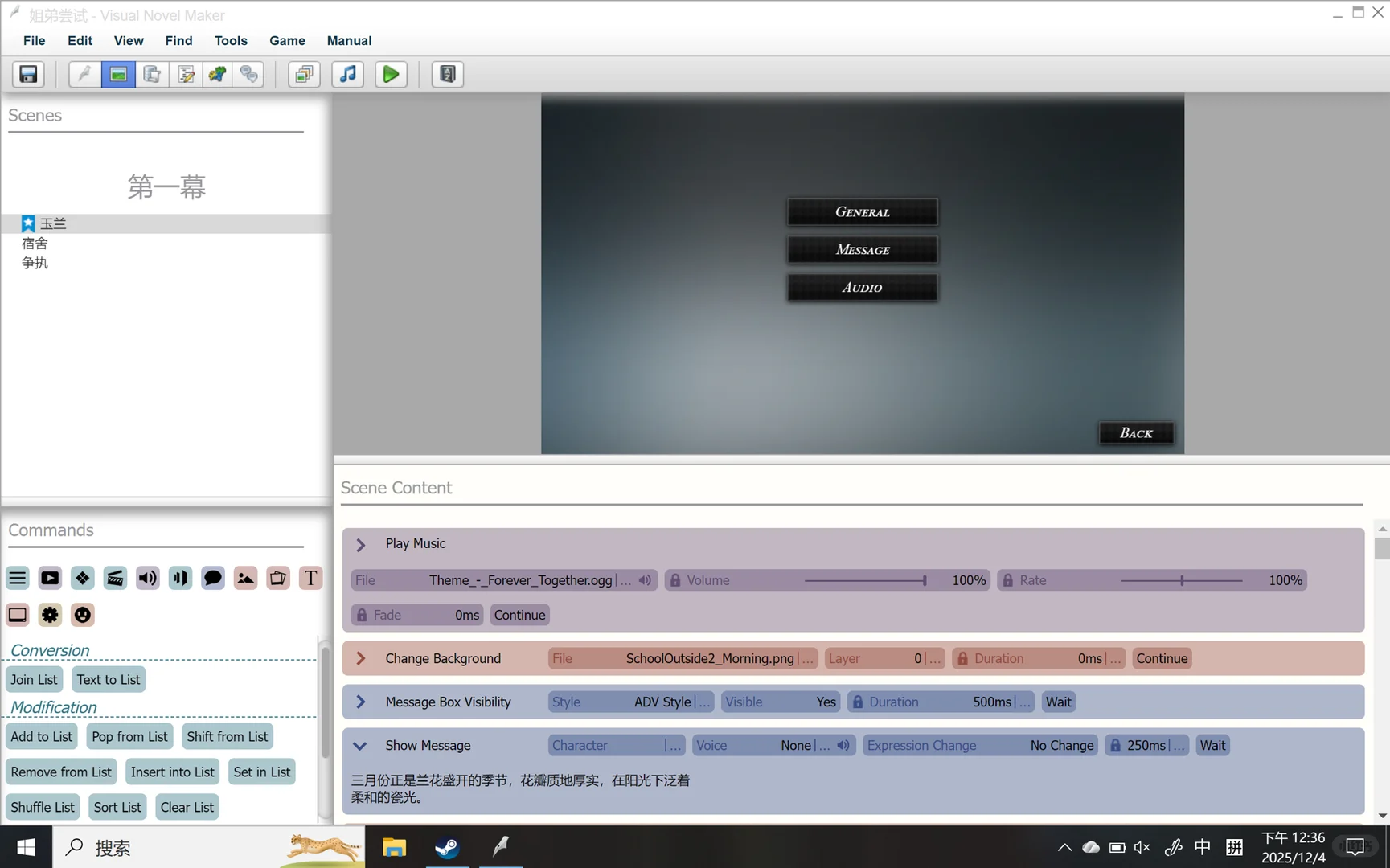The height and width of the screenshot is (868, 1390).
Task: Open the Manual menu
Action: (x=349, y=40)
